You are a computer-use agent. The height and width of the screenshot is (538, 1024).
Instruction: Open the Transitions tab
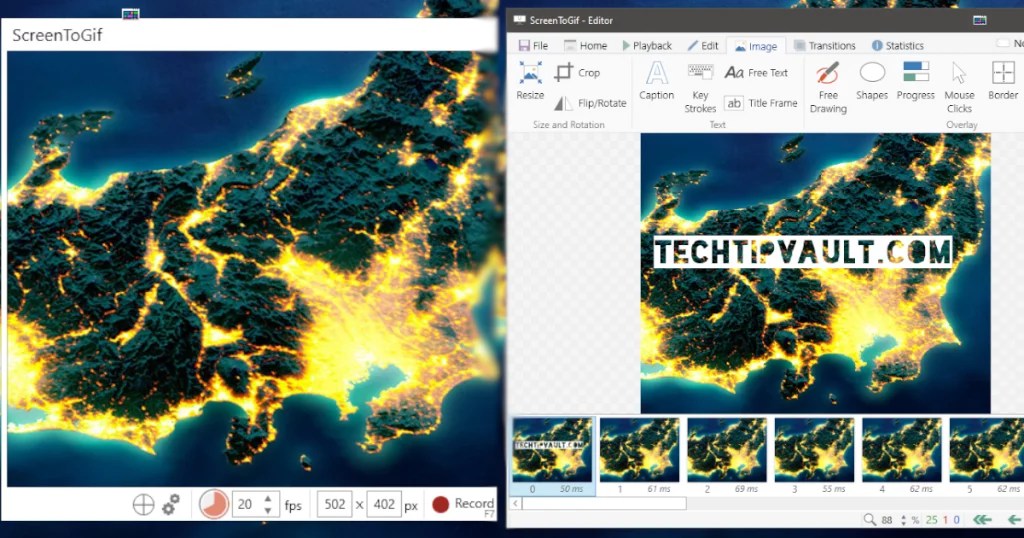click(825, 46)
